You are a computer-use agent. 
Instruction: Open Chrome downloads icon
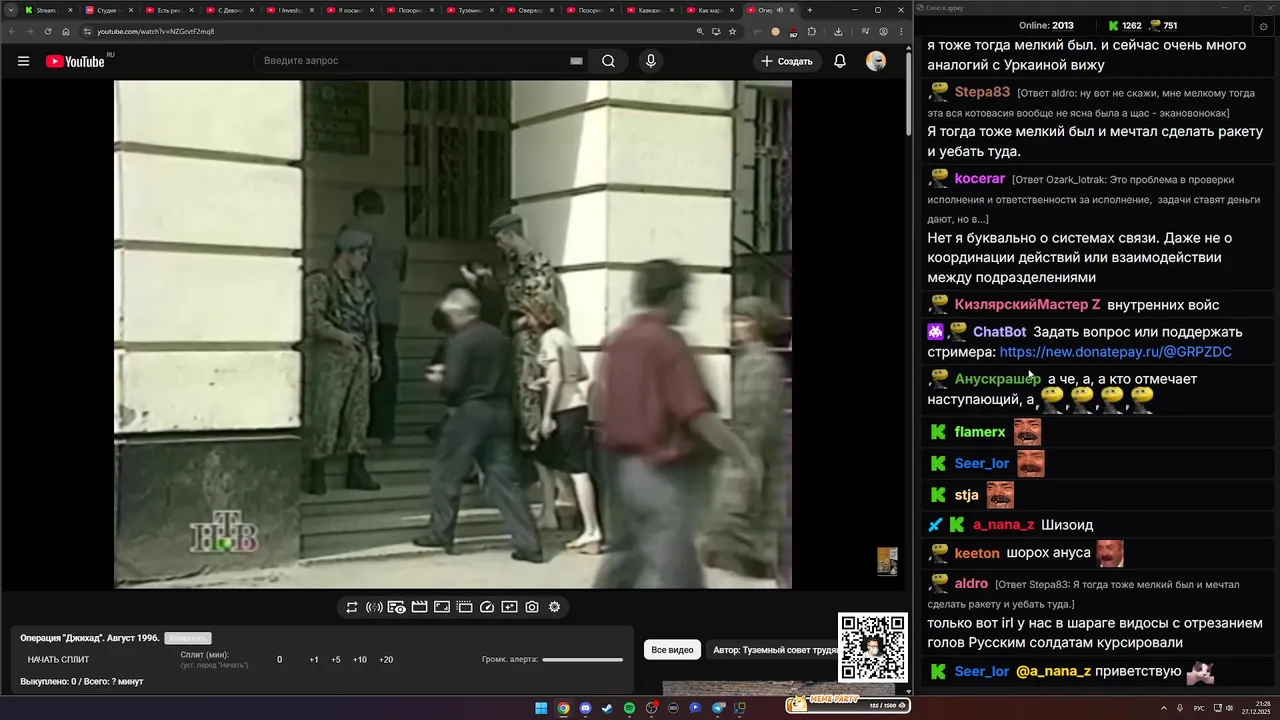coord(838,31)
